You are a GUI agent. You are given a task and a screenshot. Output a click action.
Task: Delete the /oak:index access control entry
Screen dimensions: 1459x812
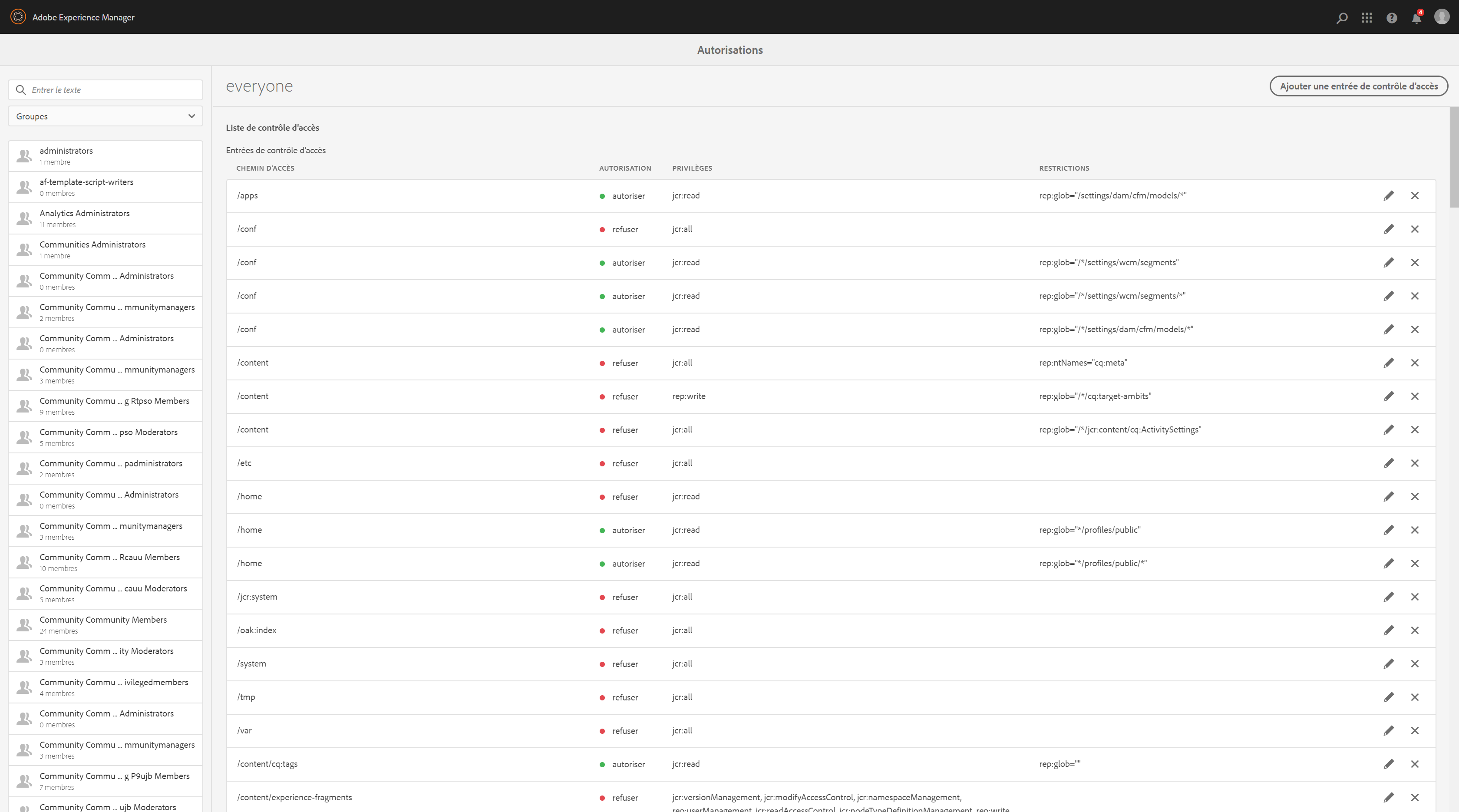point(1415,630)
